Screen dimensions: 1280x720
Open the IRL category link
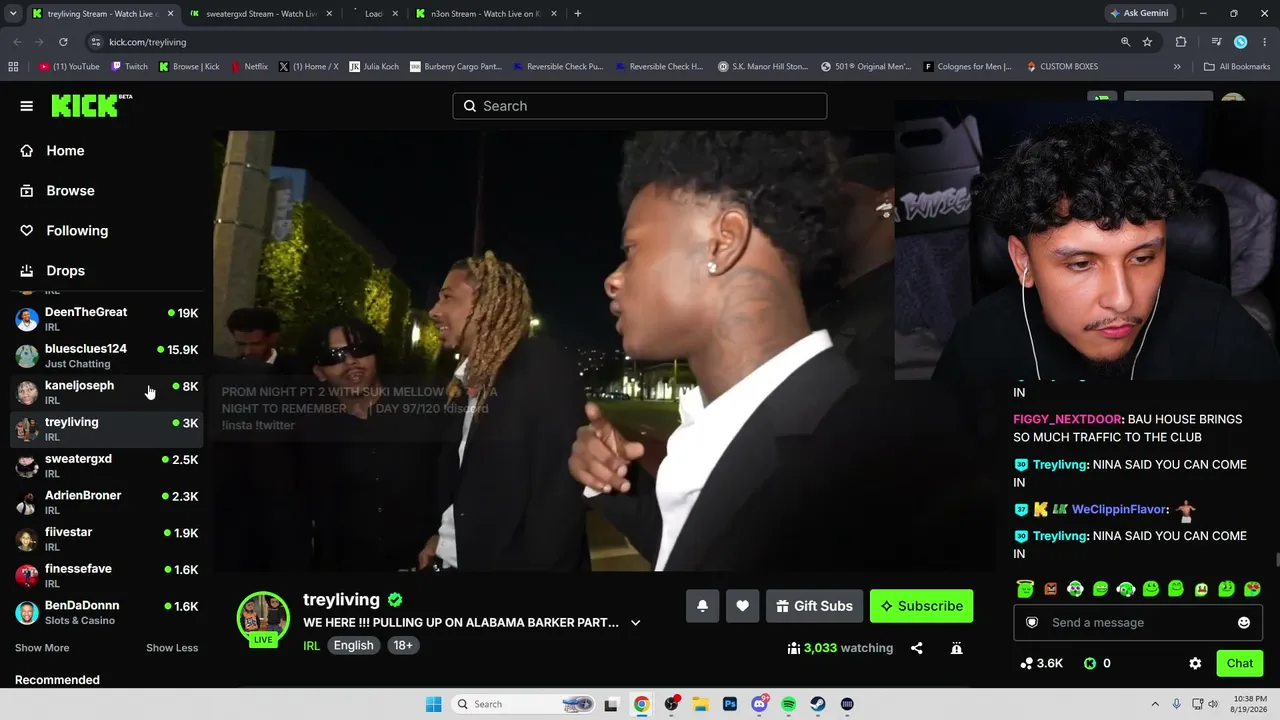tap(311, 646)
